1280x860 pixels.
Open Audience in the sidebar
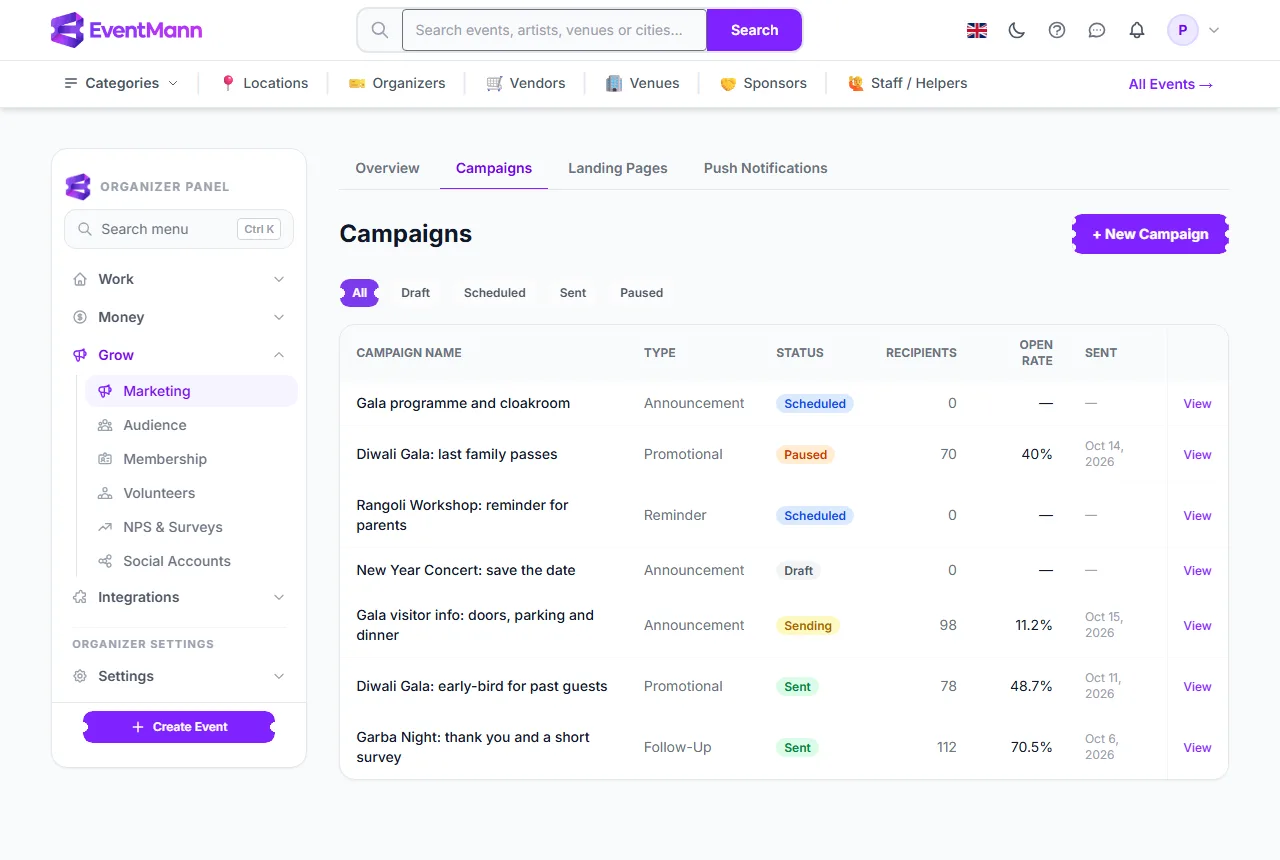[x=191, y=425]
